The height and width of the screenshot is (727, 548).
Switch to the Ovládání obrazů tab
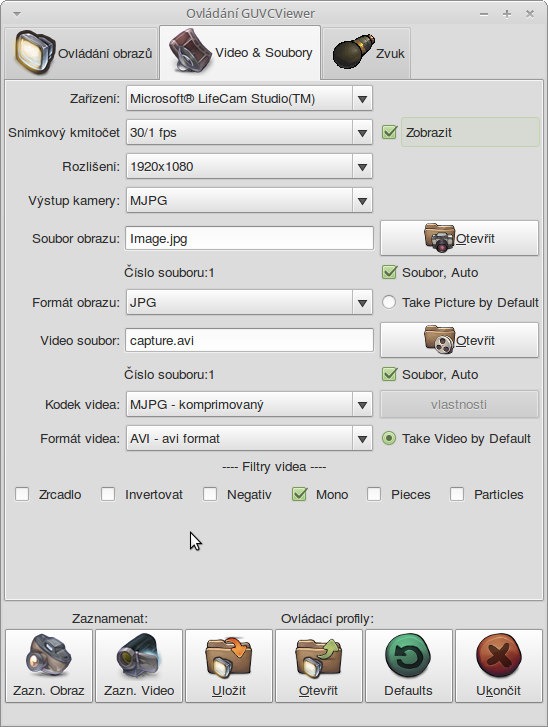[82, 53]
